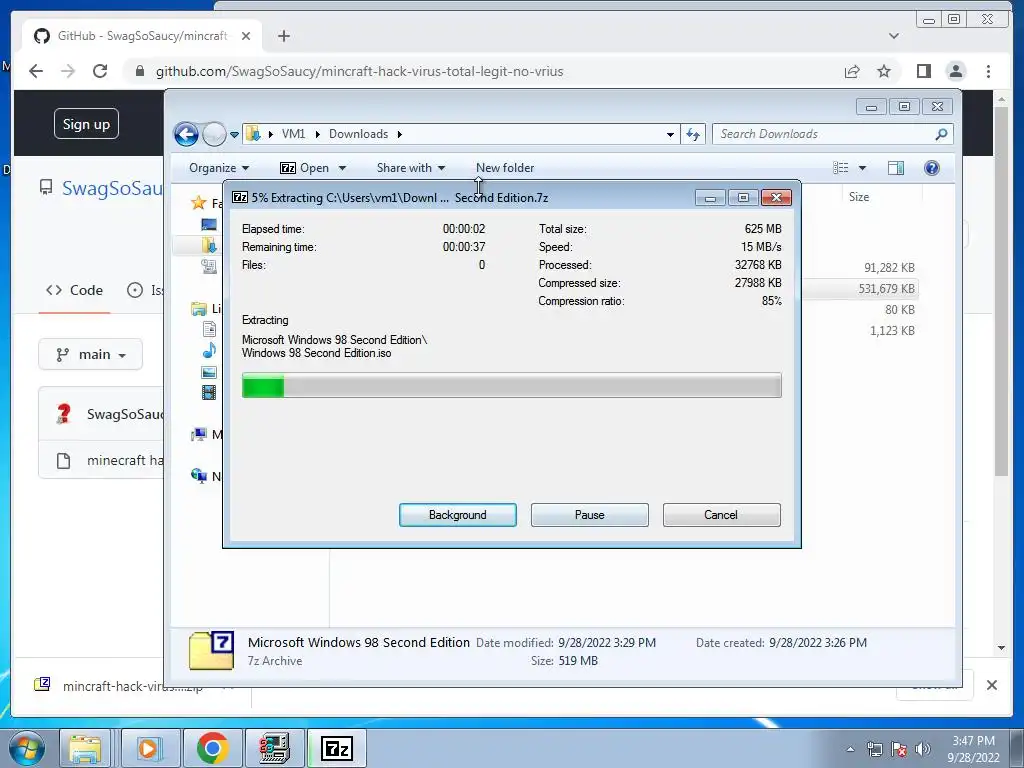Select the Recent Places icon in navigation pane
Screen dimensions: 1024x768
tap(209, 266)
